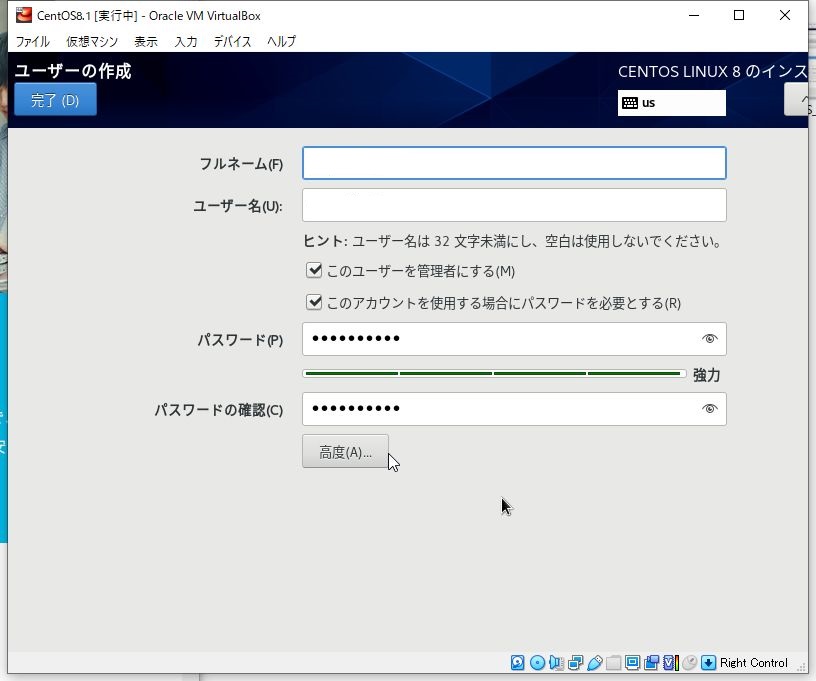
Task: Open the 仮想マシン menu
Action: point(92,41)
